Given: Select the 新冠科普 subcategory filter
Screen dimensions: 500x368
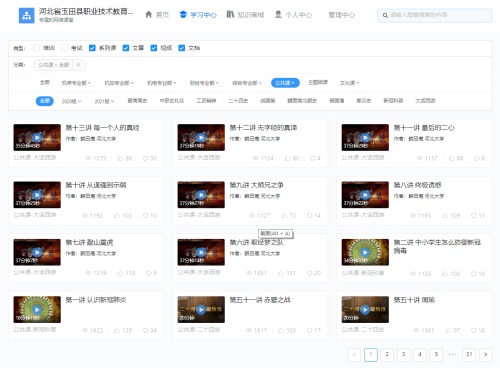Looking at the screenshot, I should 393,101.
